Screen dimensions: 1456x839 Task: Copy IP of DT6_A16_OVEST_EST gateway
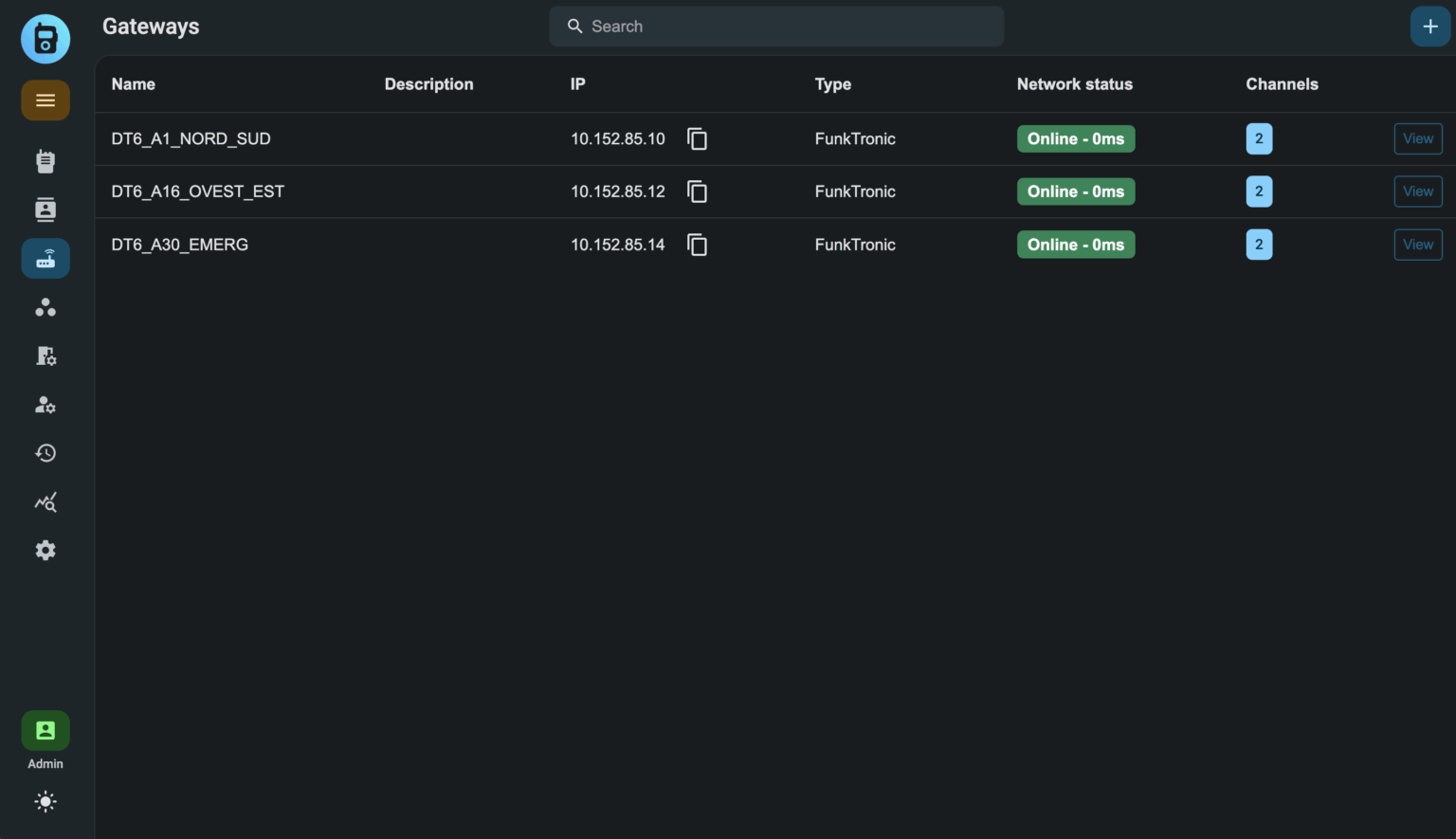click(697, 192)
